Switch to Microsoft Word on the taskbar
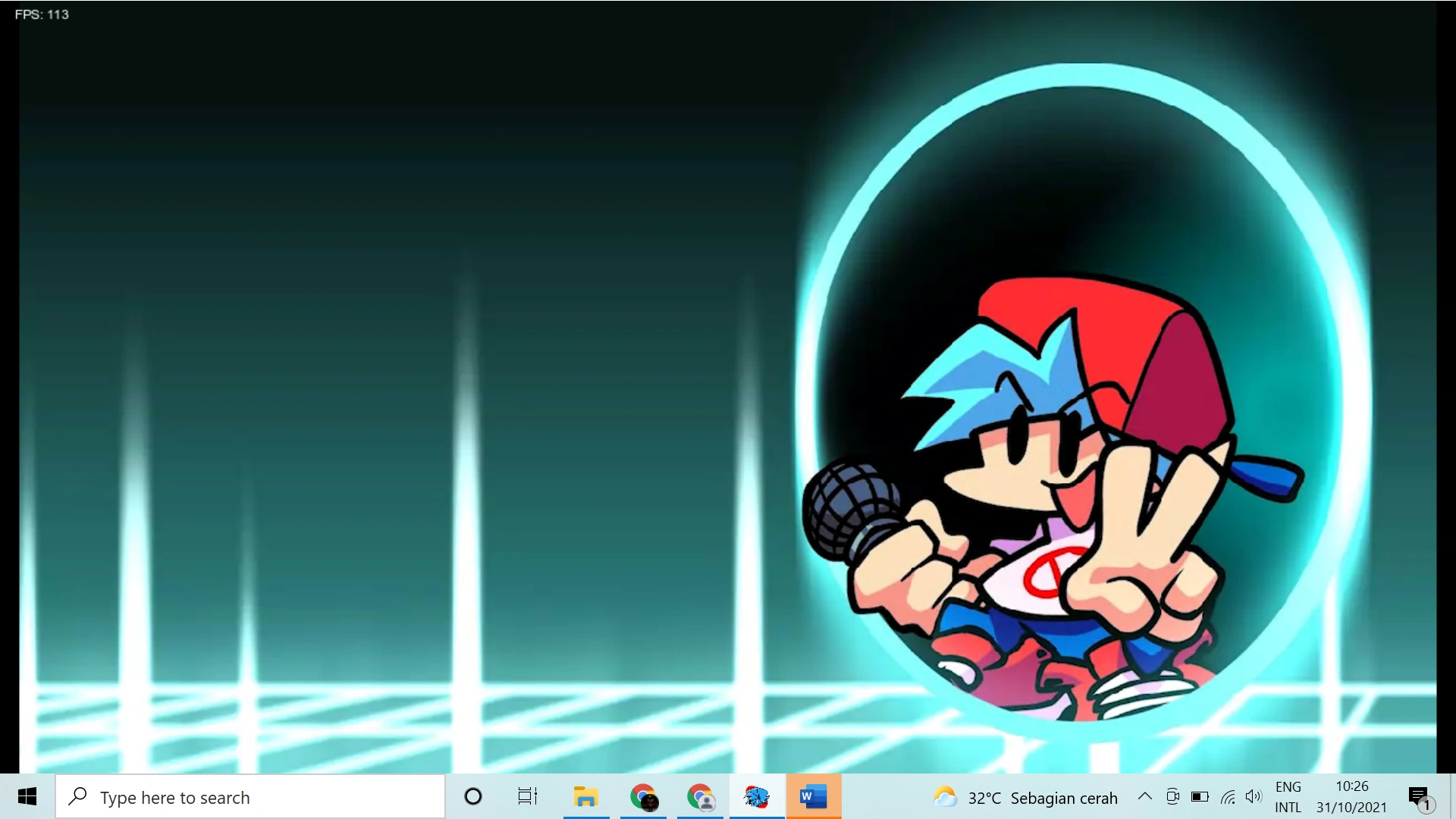1456x819 pixels. pyautogui.click(x=813, y=797)
